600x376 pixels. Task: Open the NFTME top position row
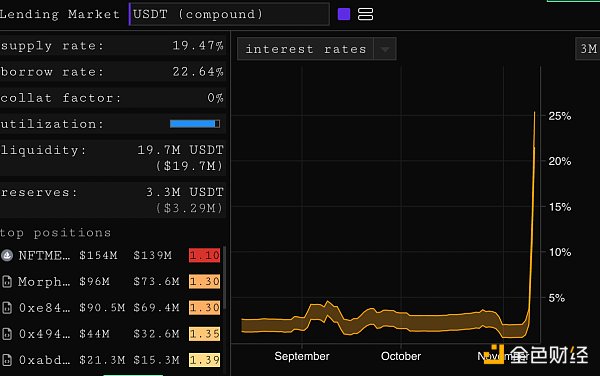pyautogui.click(x=111, y=255)
